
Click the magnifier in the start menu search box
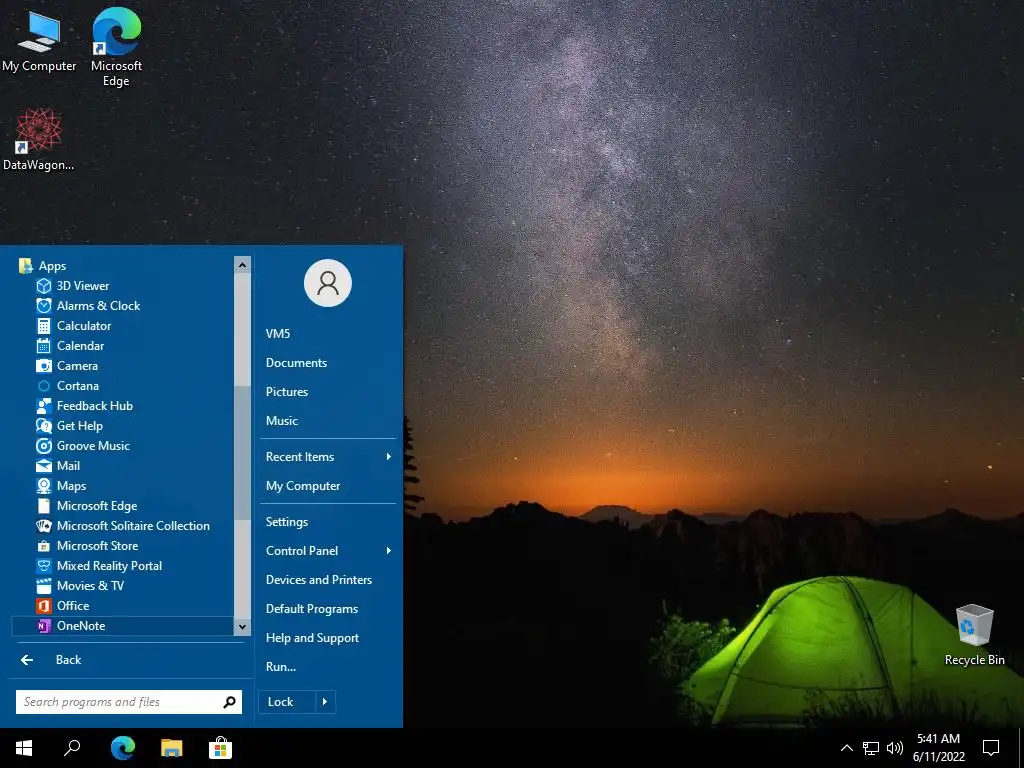click(229, 702)
